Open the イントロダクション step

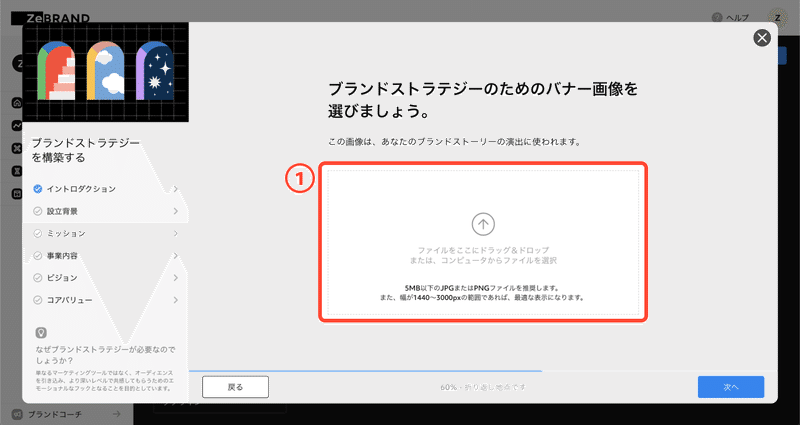106,189
